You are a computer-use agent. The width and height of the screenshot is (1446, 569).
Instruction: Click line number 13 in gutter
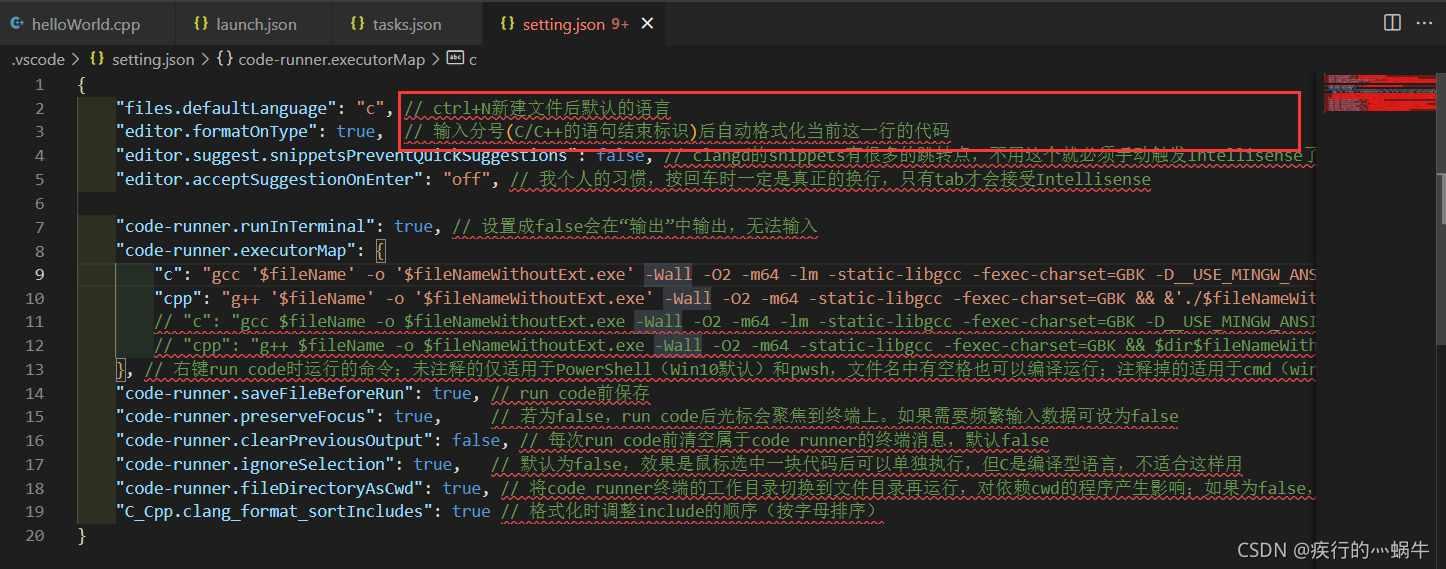(x=34, y=369)
